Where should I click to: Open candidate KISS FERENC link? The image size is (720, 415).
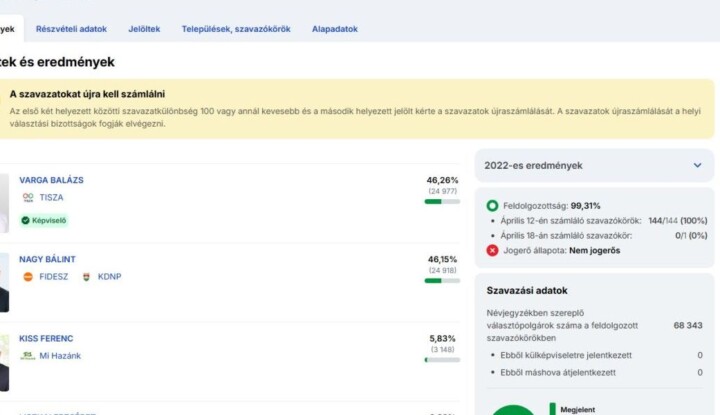pyautogui.click(x=46, y=338)
